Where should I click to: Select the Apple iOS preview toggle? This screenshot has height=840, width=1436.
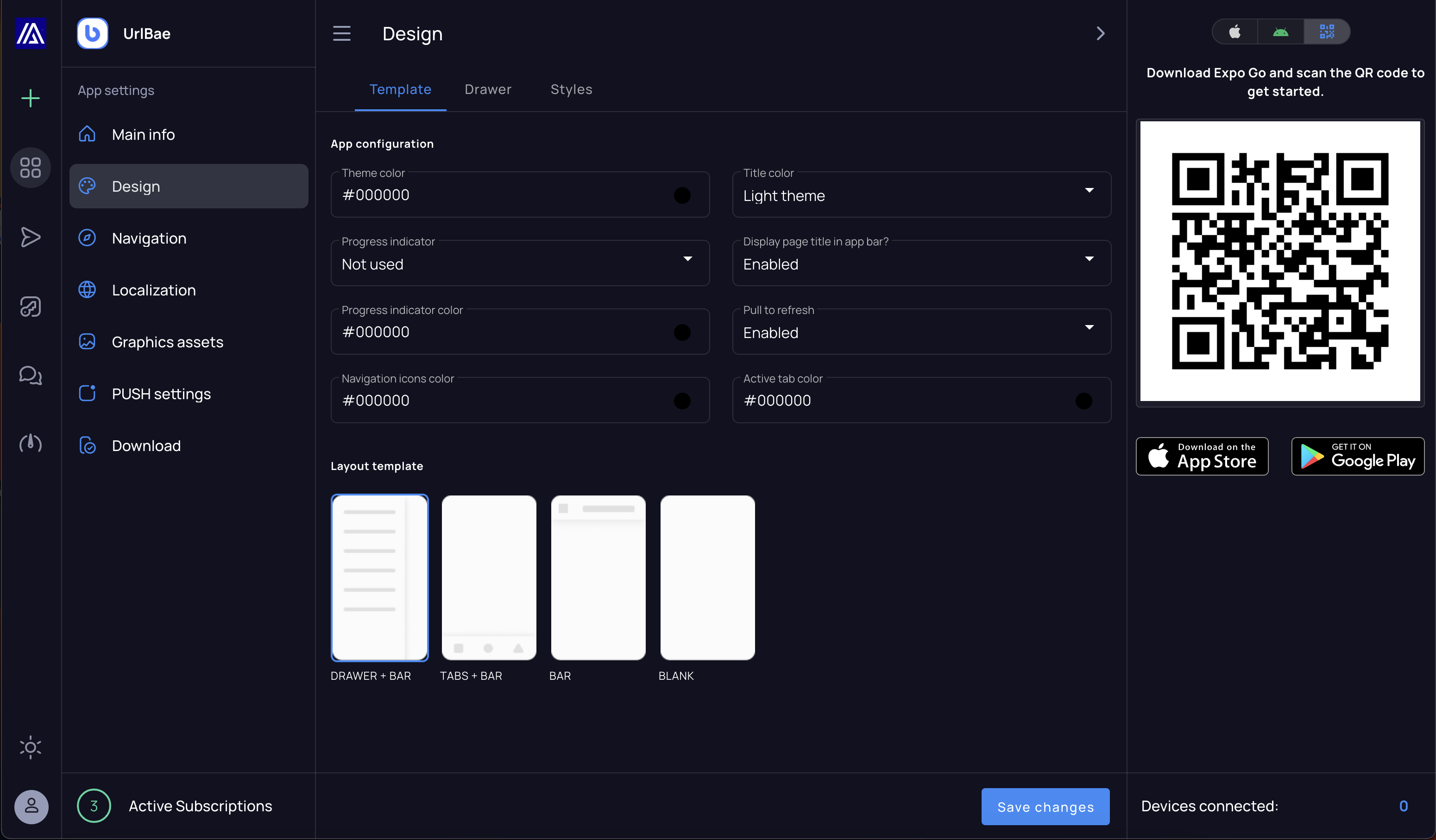coord(1234,31)
